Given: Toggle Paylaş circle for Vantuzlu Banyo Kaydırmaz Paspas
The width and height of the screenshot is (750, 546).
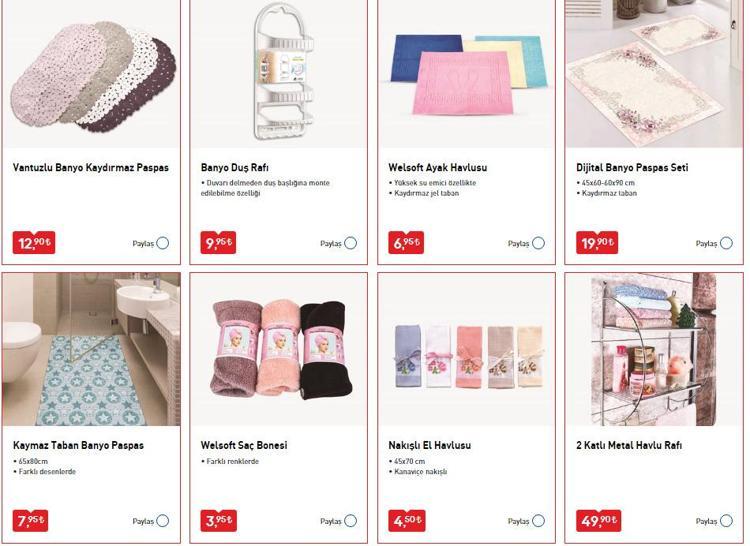Looking at the screenshot, I should (163, 243).
